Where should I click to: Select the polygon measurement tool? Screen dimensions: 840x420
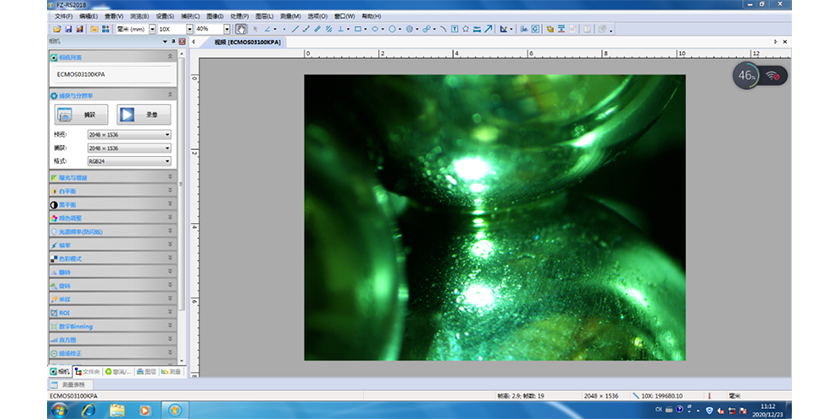466,29
